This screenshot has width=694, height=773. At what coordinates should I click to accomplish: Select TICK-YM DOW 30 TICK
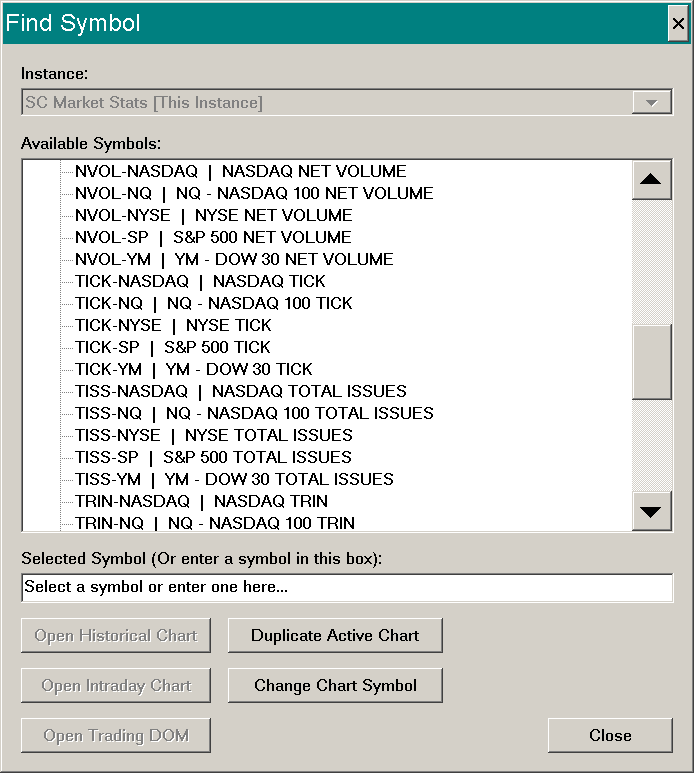[x=194, y=369]
